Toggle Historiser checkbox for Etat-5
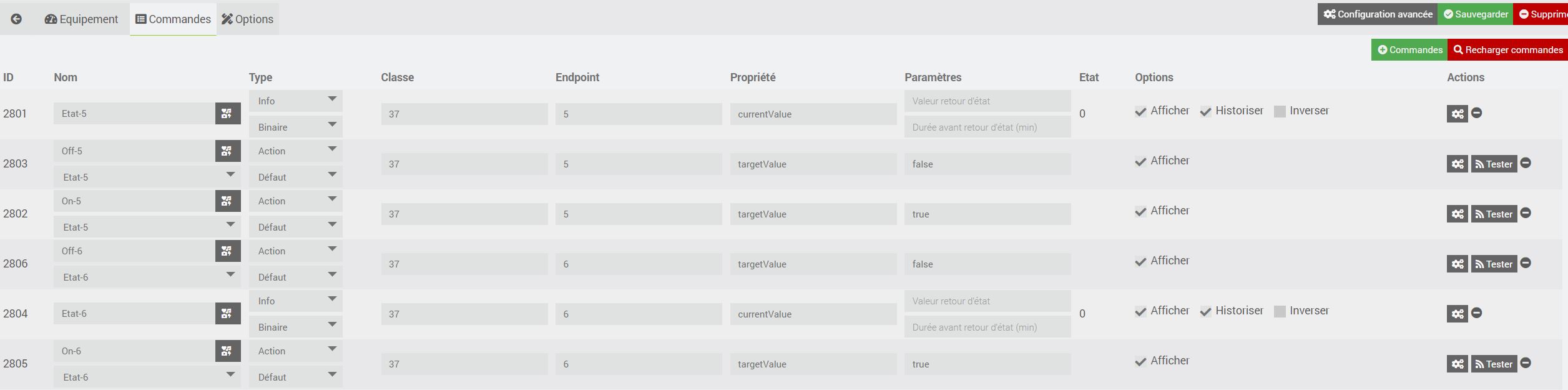1568x390 pixels. coord(1205,112)
